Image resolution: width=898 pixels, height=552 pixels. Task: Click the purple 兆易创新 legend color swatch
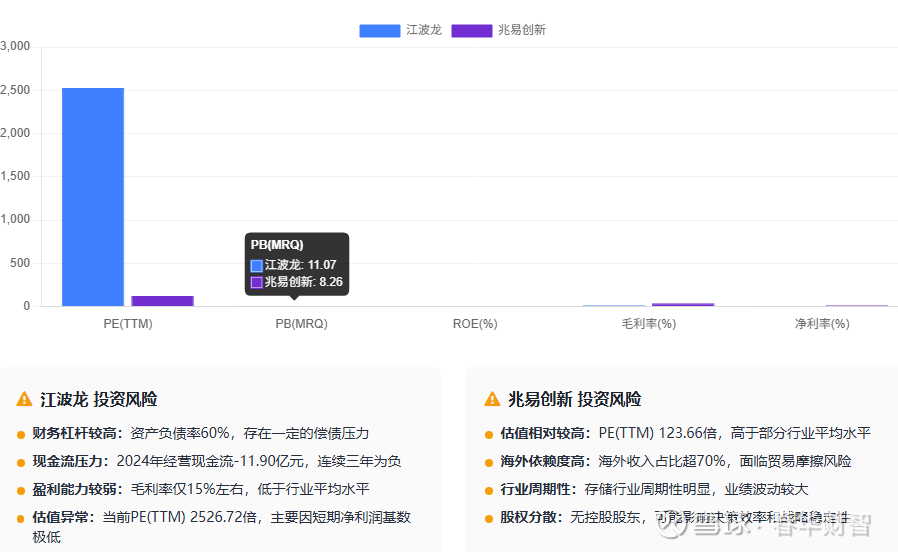pyautogui.click(x=471, y=30)
